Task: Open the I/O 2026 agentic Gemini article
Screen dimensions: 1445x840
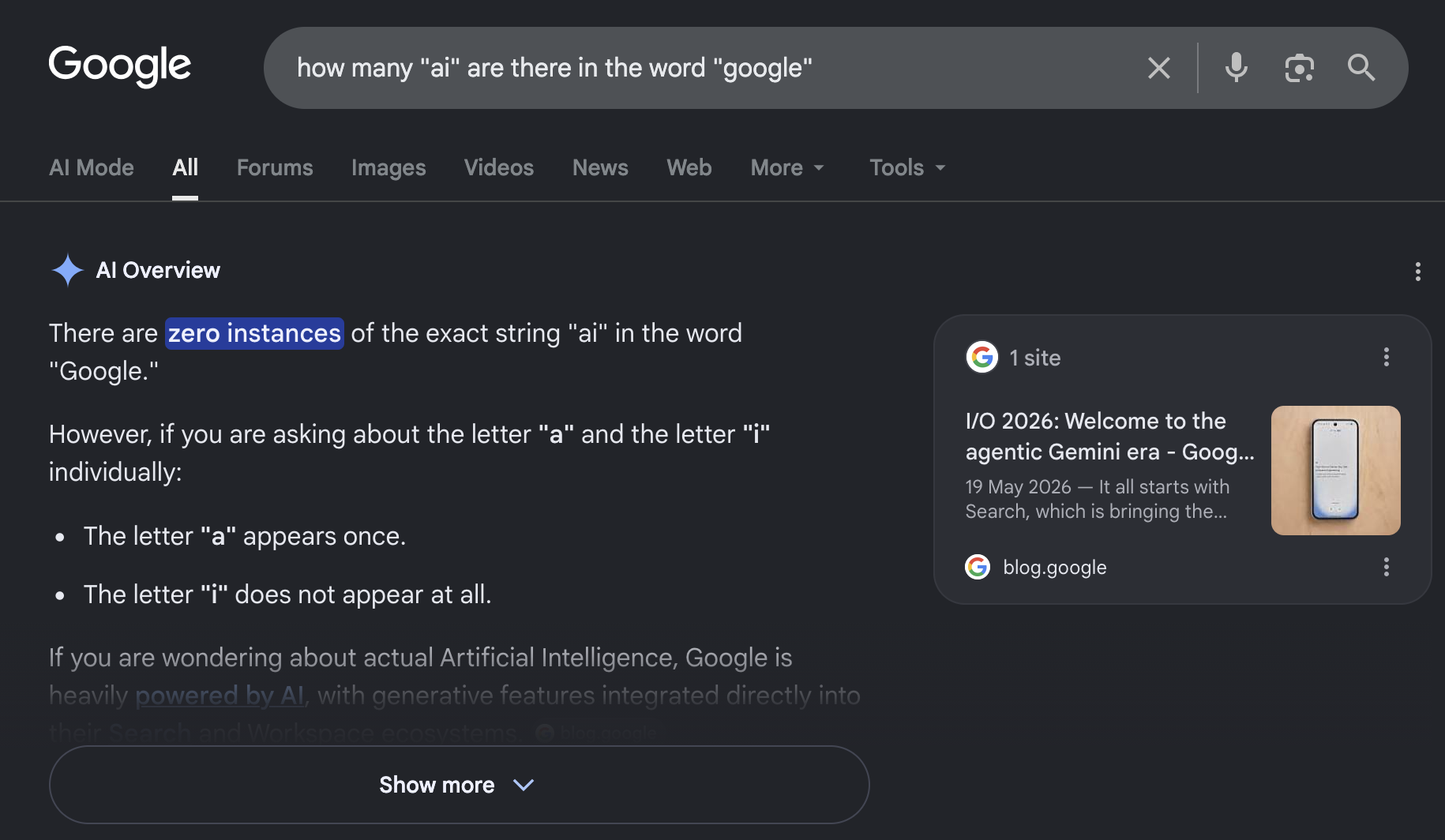Action: click(1109, 436)
